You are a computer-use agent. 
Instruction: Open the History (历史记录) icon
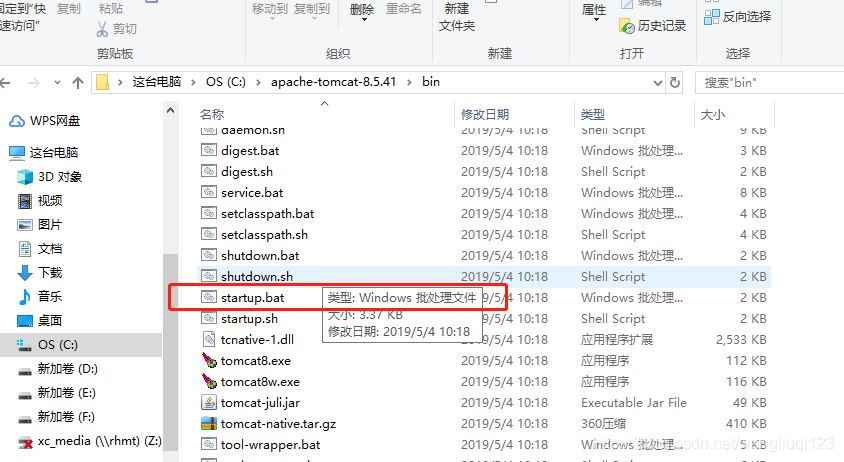[x=627, y=25]
